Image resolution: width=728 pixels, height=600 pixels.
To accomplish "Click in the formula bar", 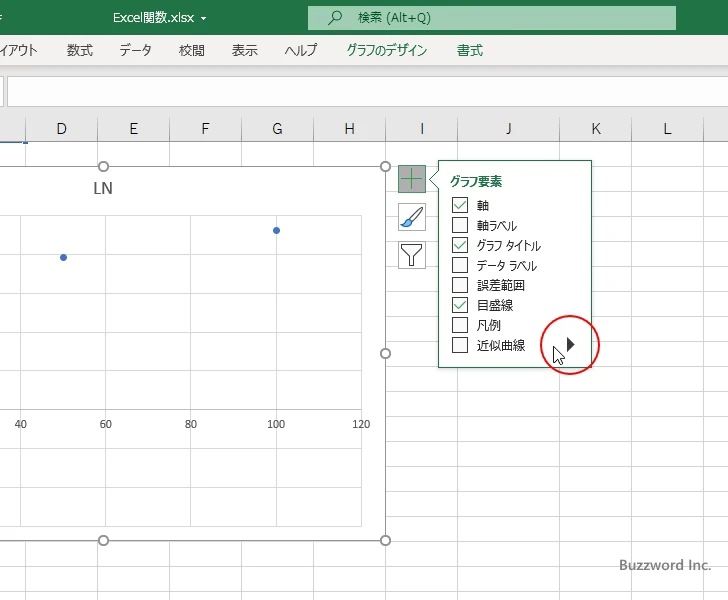I will [367, 91].
